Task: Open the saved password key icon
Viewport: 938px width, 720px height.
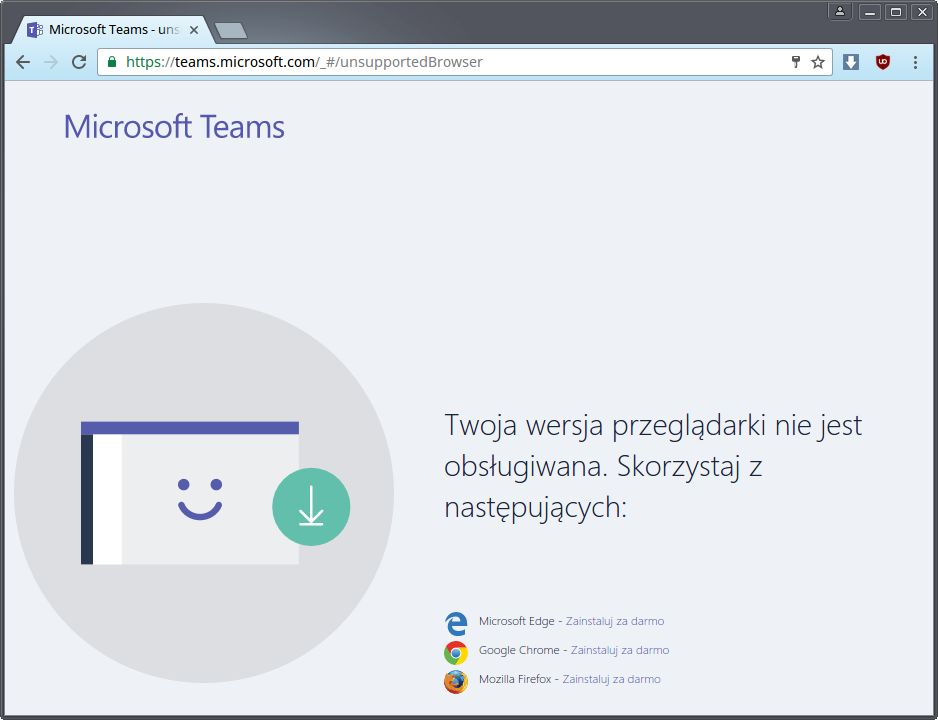Action: click(796, 62)
